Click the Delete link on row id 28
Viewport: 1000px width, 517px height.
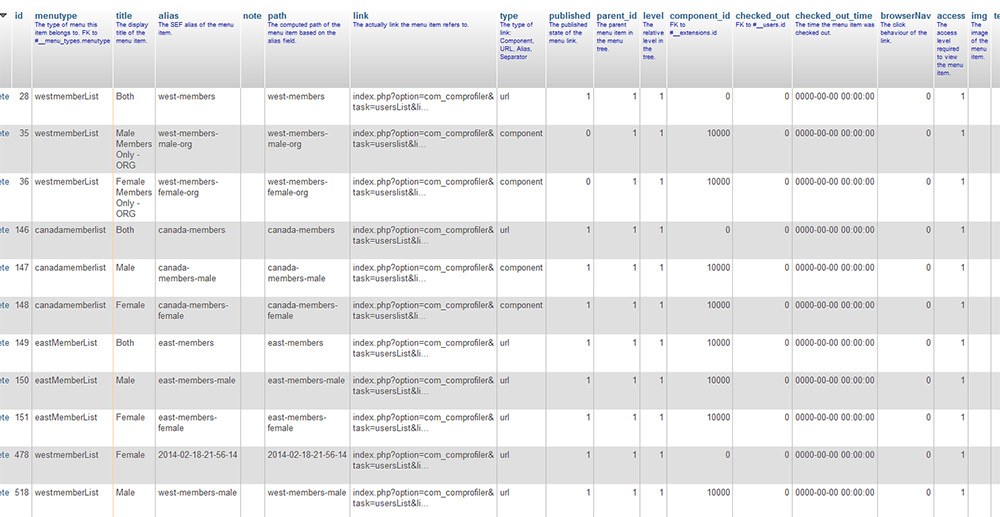click(x=4, y=96)
